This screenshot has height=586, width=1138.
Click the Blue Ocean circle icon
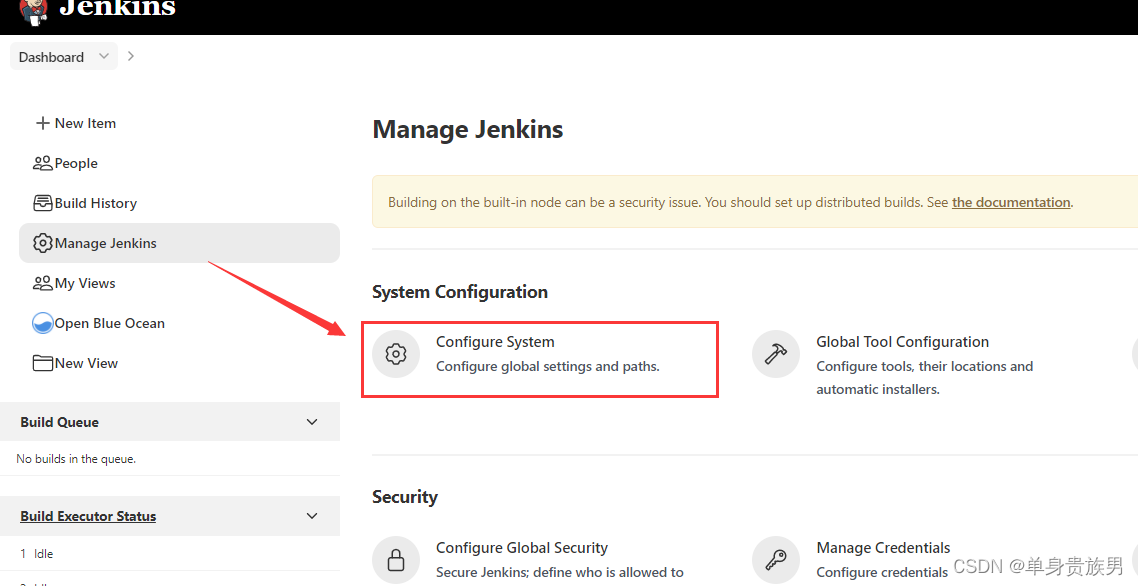coord(43,323)
